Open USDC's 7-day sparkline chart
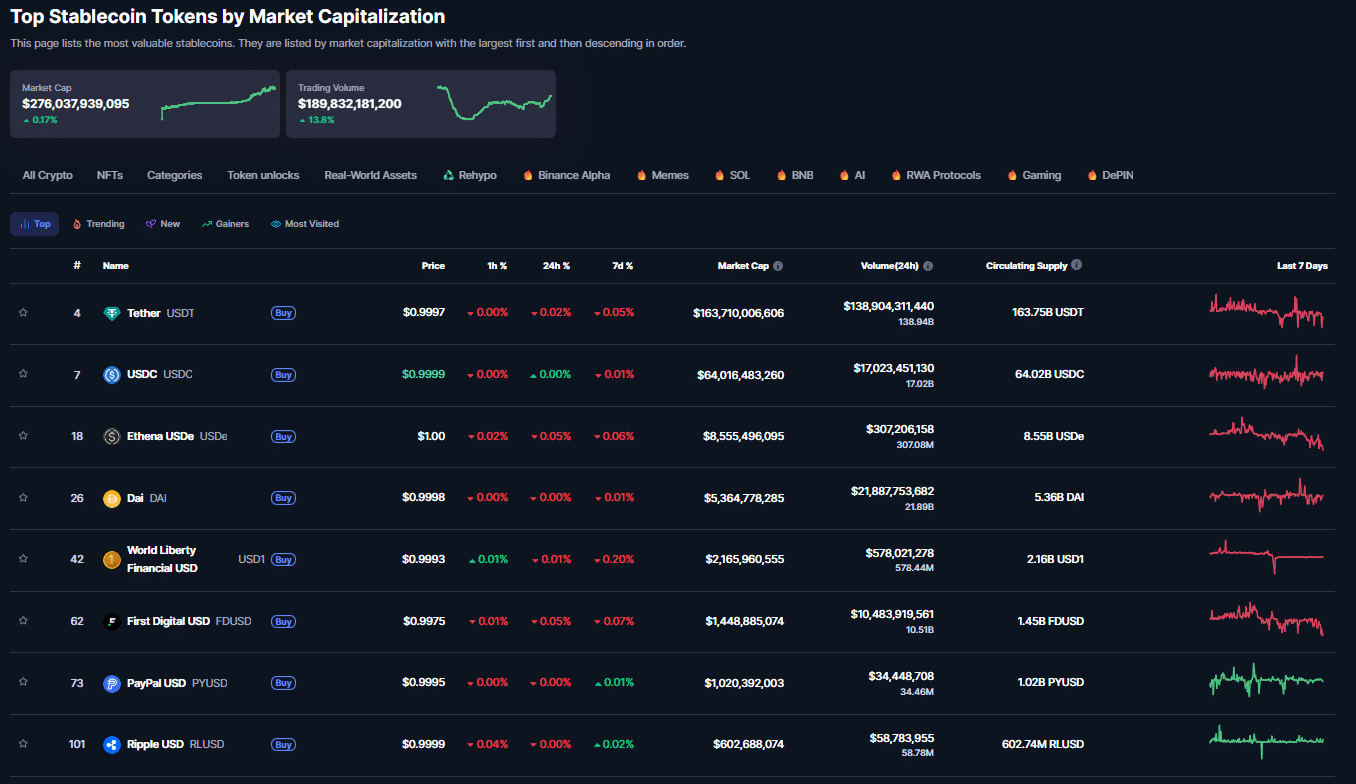1356x784 pixels. pyautogui.click(x=1266, y=373)
